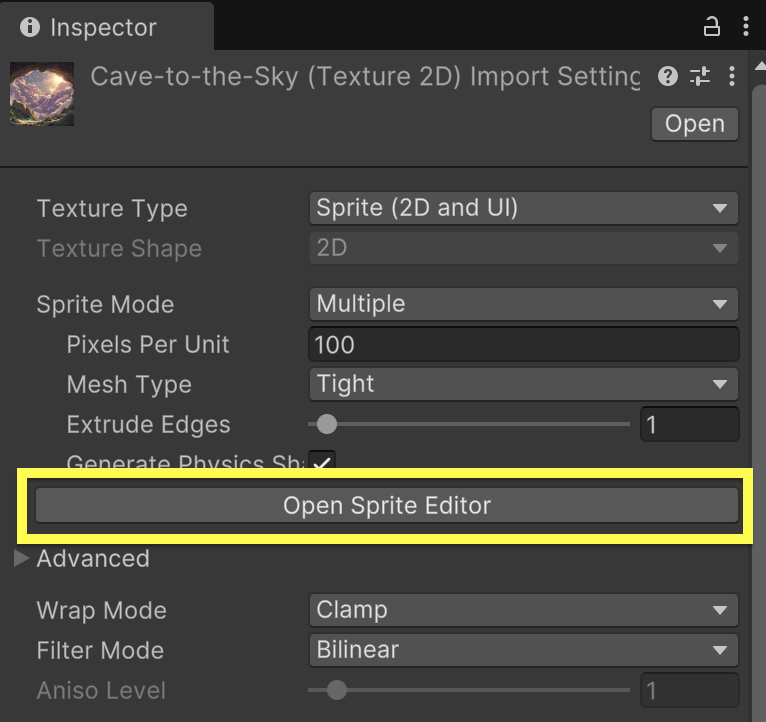Open the presets slider icon
This screenshot has width=766, height=722.
pos(700,76)
